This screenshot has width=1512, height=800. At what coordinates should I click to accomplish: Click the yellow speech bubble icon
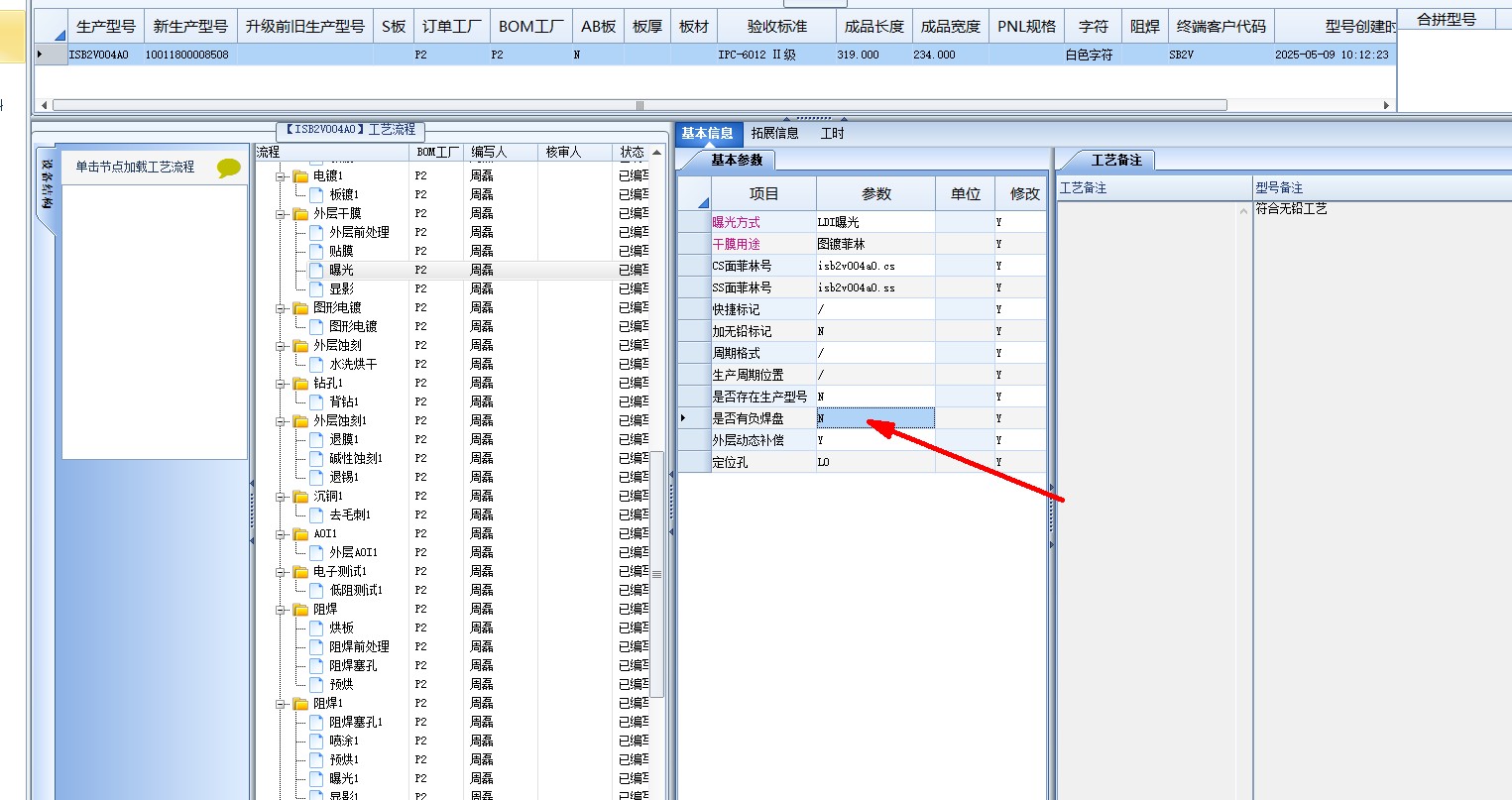[229, 168]
